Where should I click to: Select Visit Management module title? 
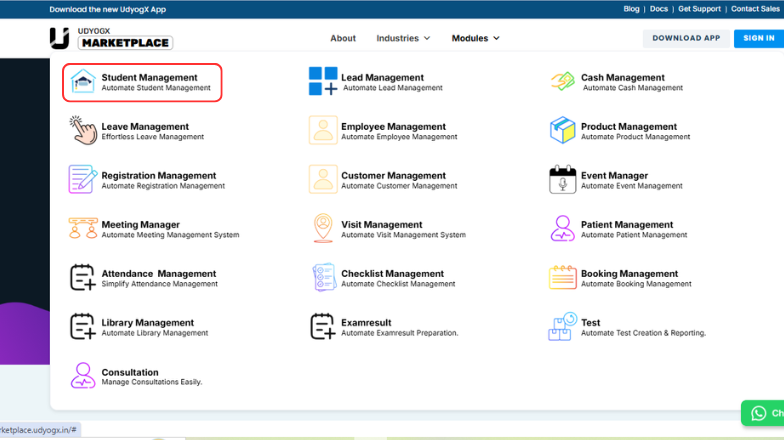coord(382,224)
